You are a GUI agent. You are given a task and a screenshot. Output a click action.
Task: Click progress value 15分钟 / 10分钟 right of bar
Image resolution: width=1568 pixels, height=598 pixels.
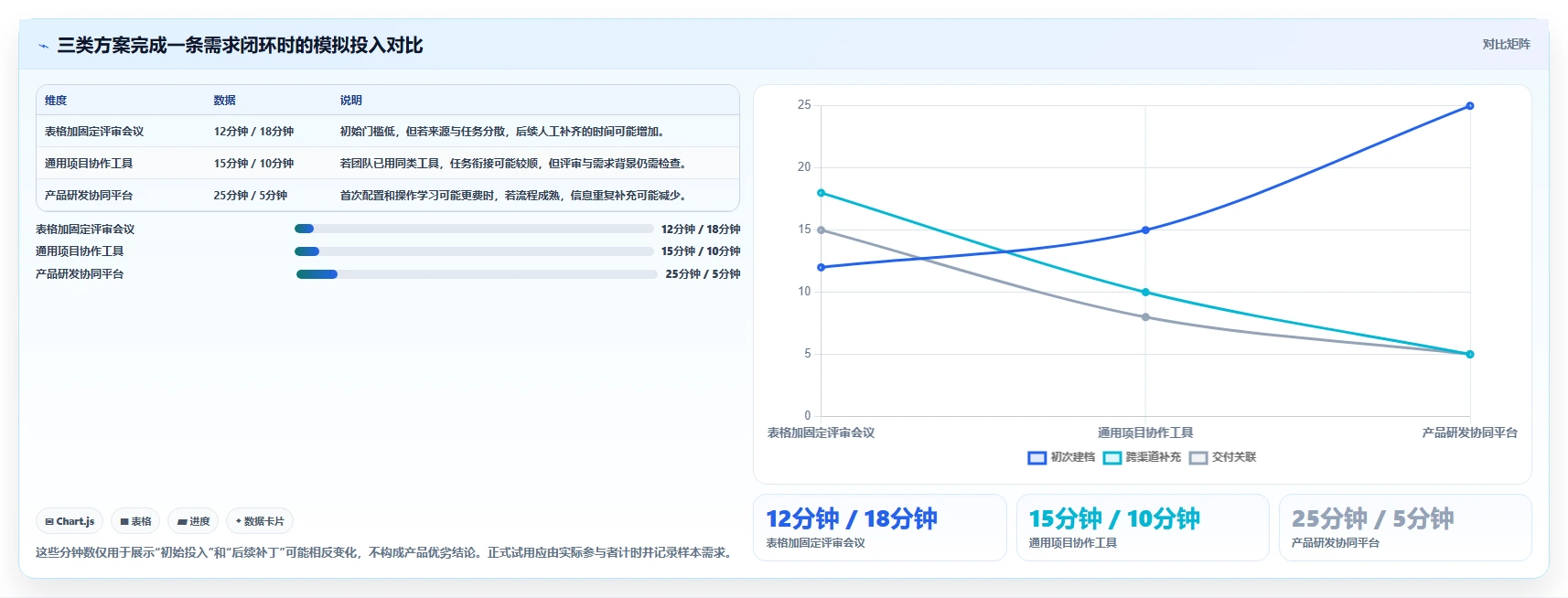(701, 251)
